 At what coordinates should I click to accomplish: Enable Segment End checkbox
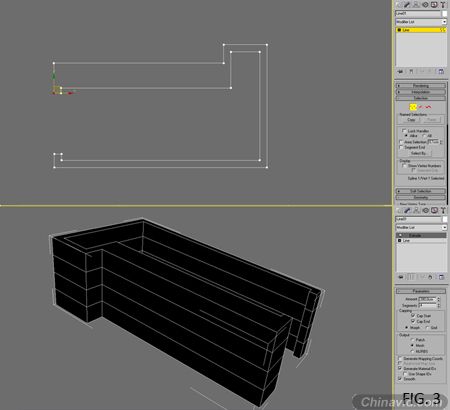[401, 147]
